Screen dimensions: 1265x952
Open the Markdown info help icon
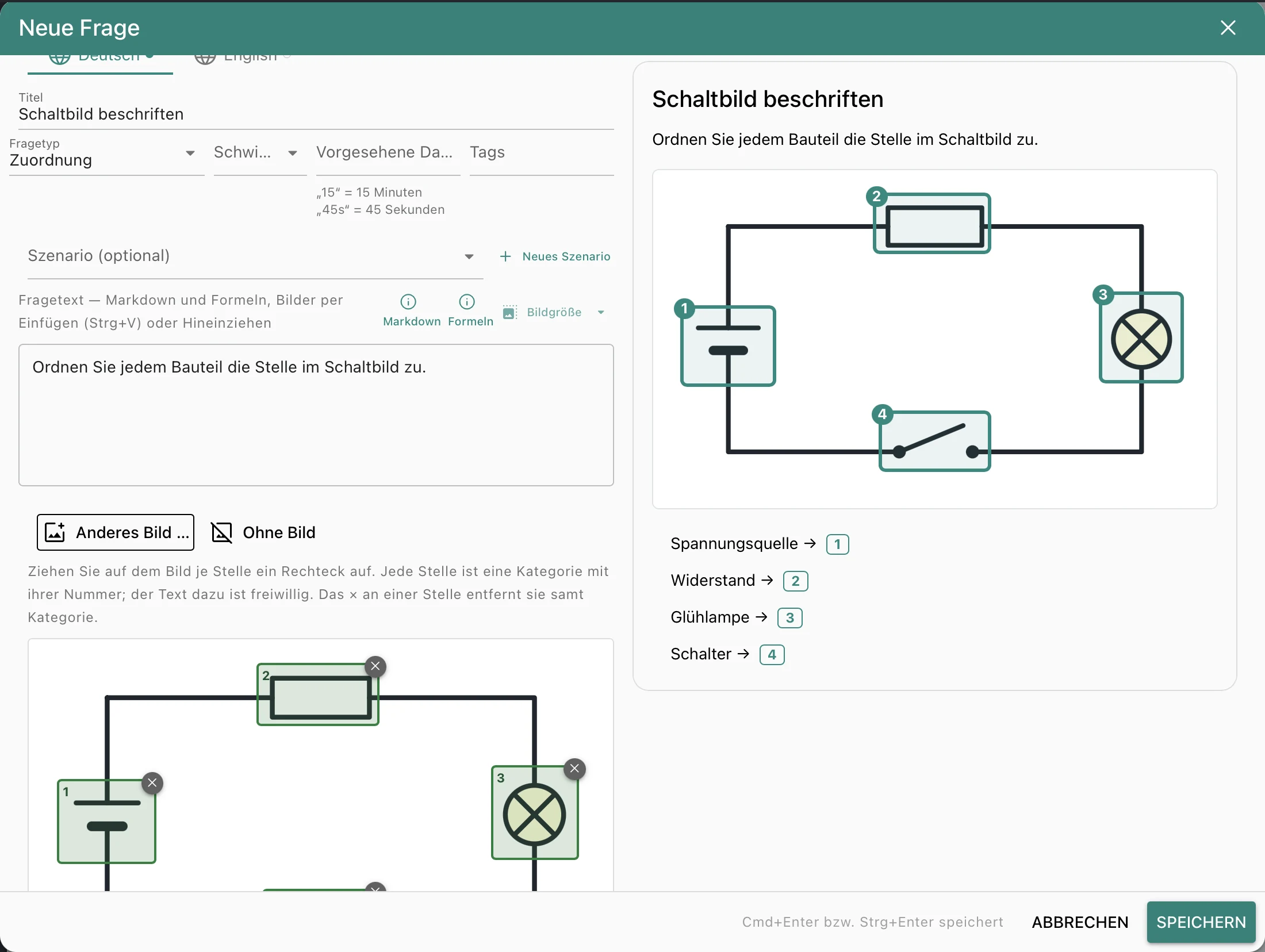pyautogui.click(x=408, y=302)
